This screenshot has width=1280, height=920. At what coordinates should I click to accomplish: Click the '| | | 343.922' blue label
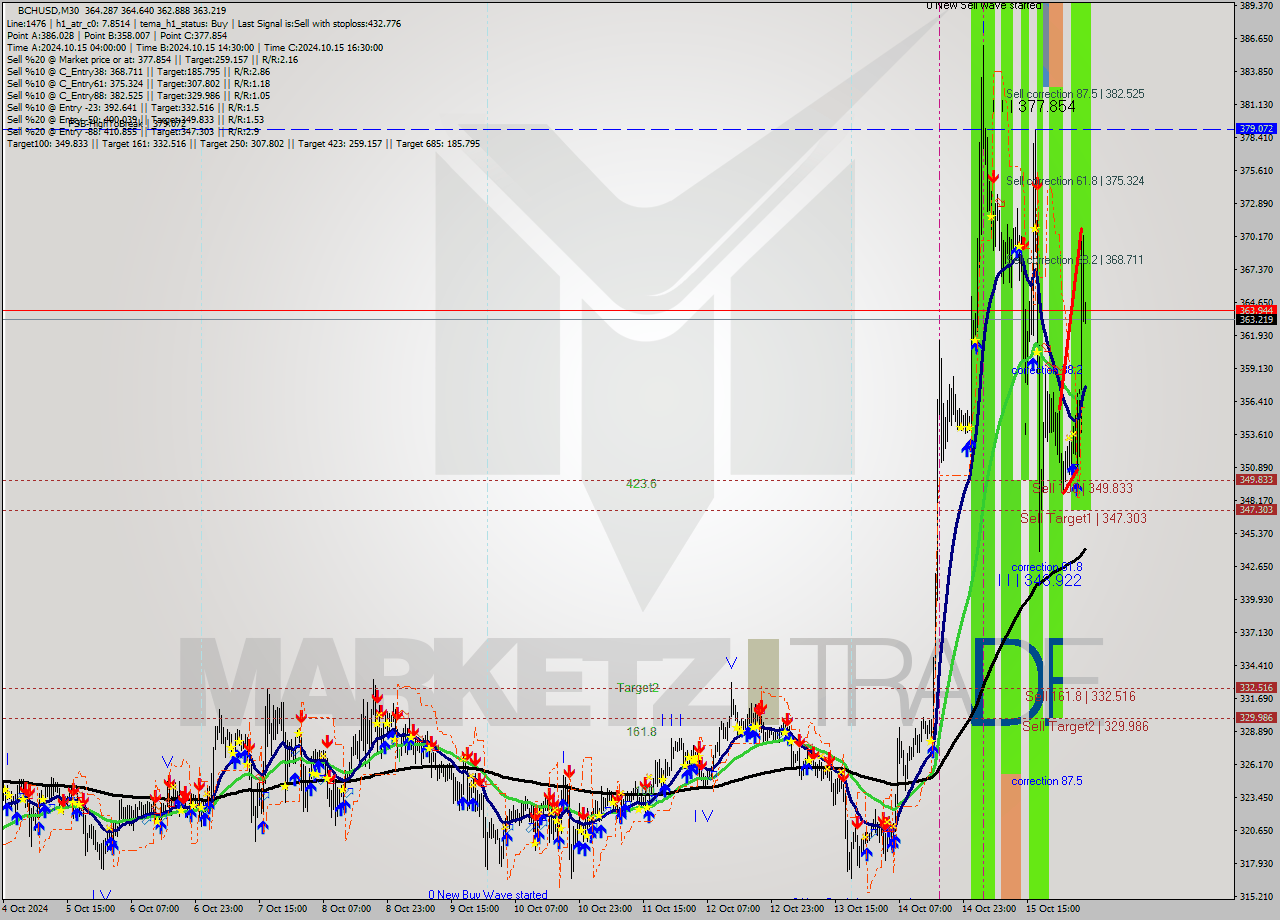pos(1040,580)
